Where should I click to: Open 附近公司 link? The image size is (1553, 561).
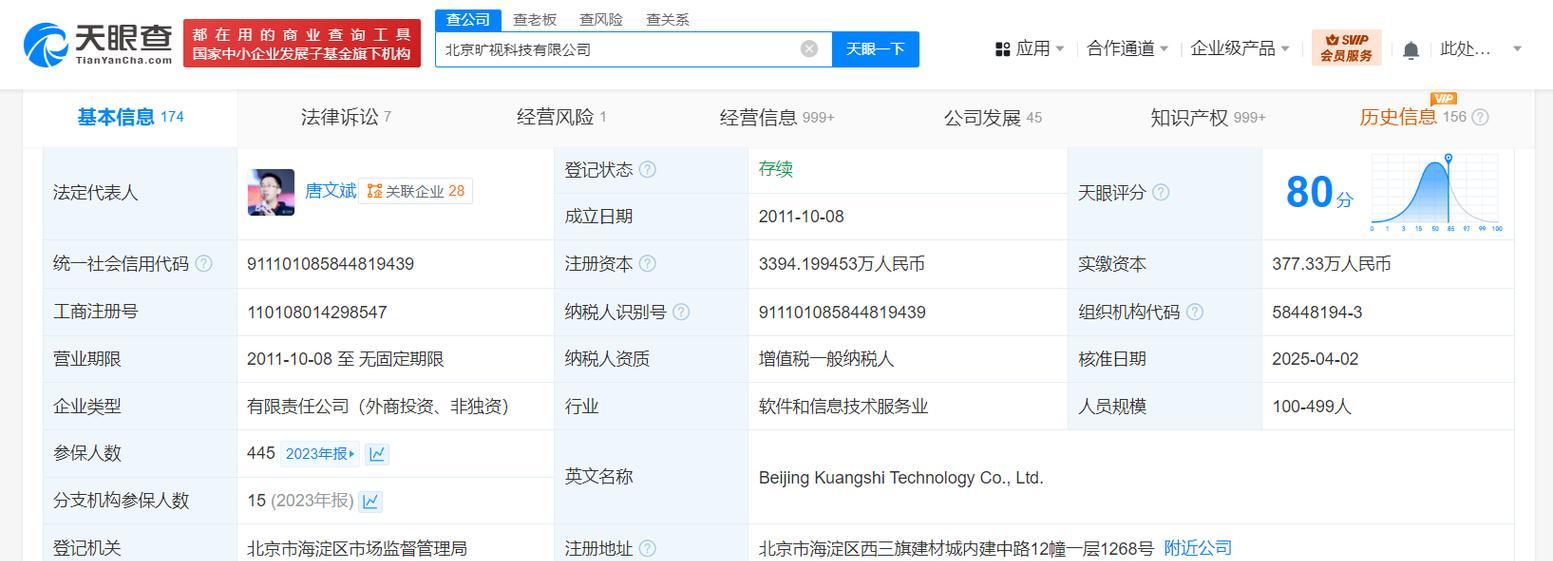pyautogui.click(x=1198, y=548)
